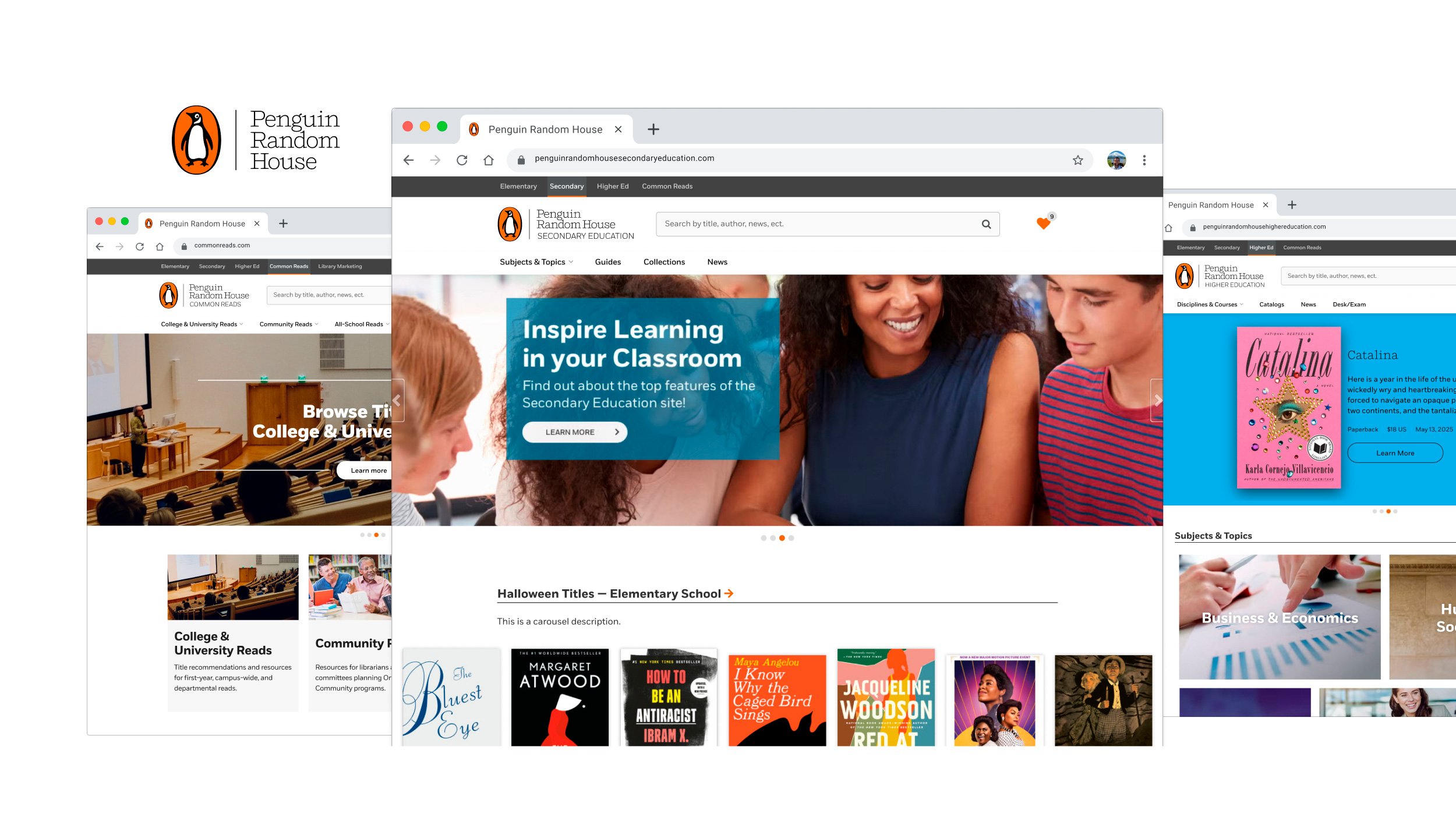Click Penguin logo on Secondary Education site
1456x824 pixels.
[x=510, y=224]
